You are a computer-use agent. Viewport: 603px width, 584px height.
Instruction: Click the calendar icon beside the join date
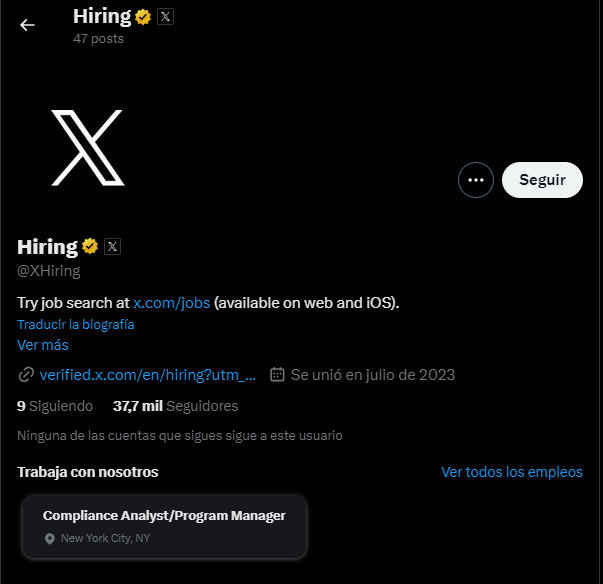[x=278, y=375]
